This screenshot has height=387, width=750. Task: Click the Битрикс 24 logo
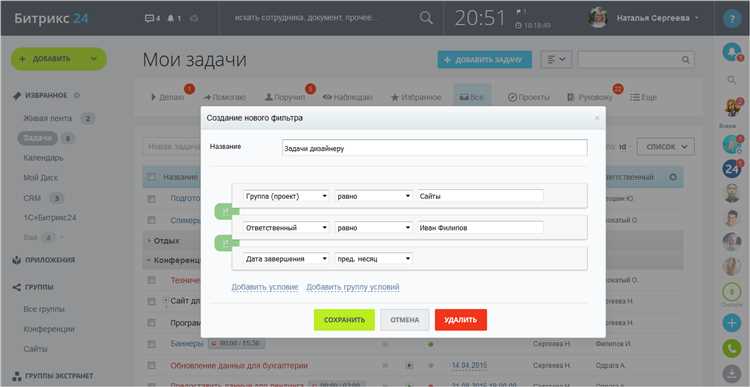51,18
